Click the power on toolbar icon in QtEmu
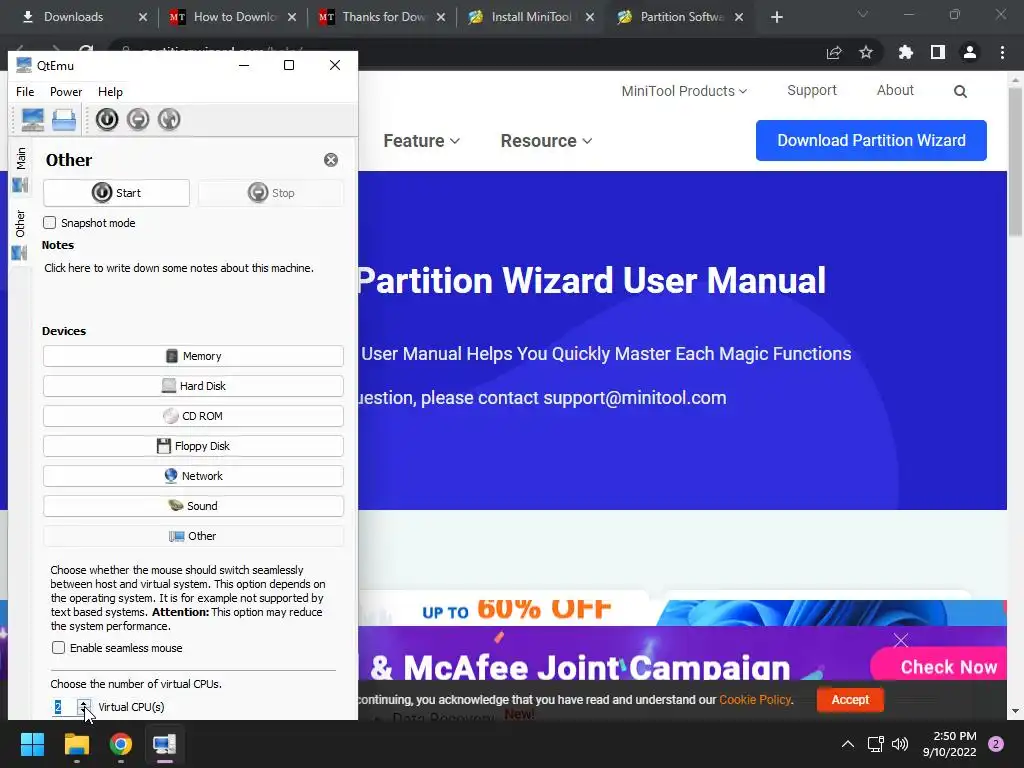The height and width of the screenshot is (768, 1024). click(x=107, y=120)
